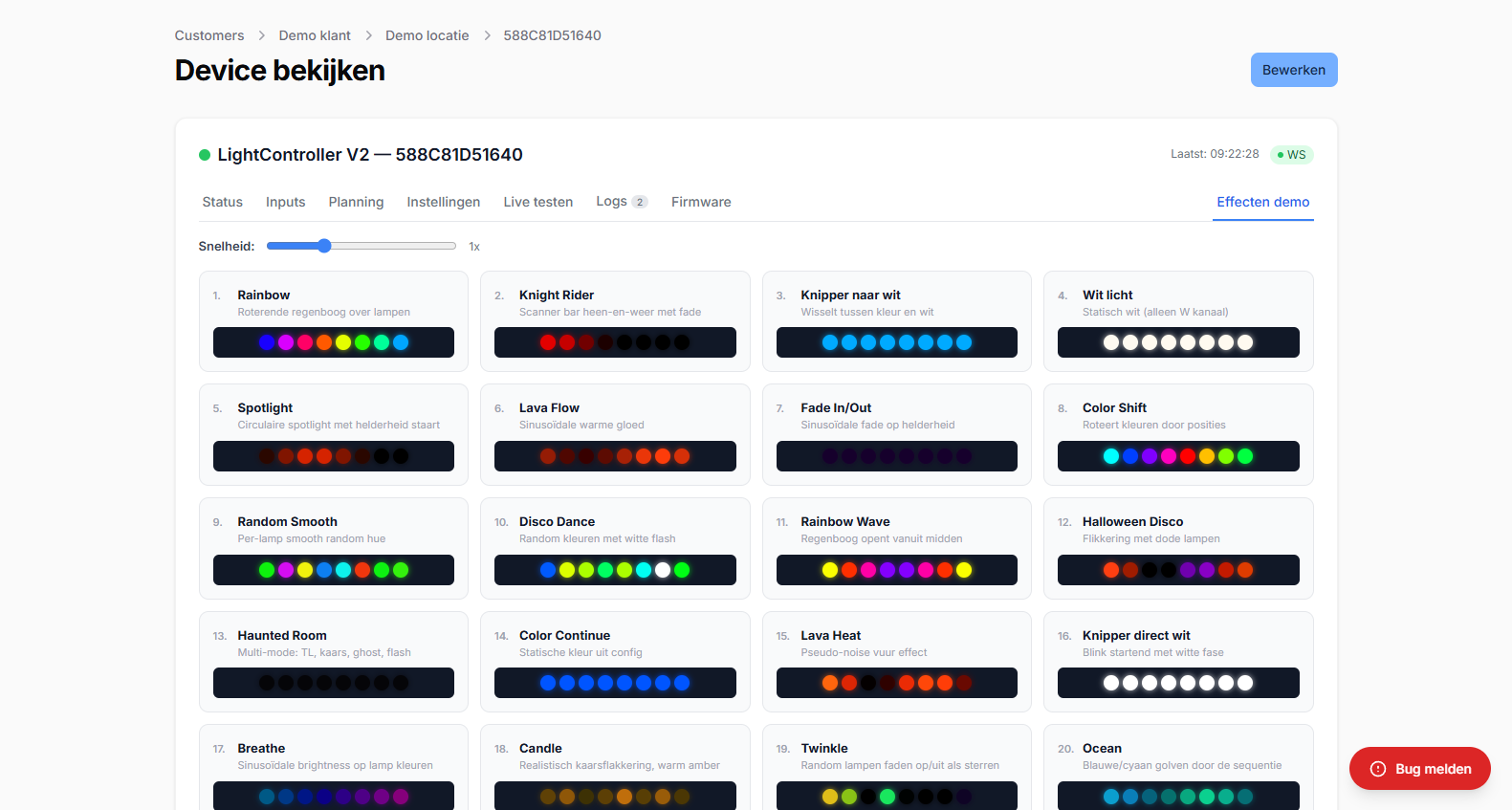Select the Color Shift effect card
Image resolution: width=1512 pixels, height=810 pixels.
coord(1177,416)
